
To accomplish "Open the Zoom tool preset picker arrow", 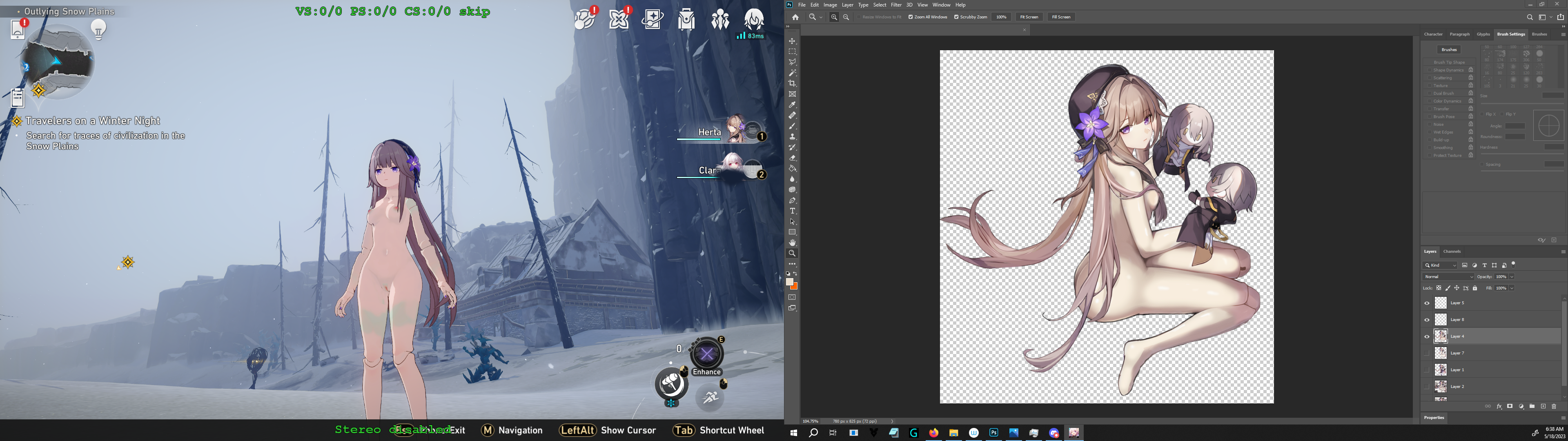I will [x=820, y=17].
